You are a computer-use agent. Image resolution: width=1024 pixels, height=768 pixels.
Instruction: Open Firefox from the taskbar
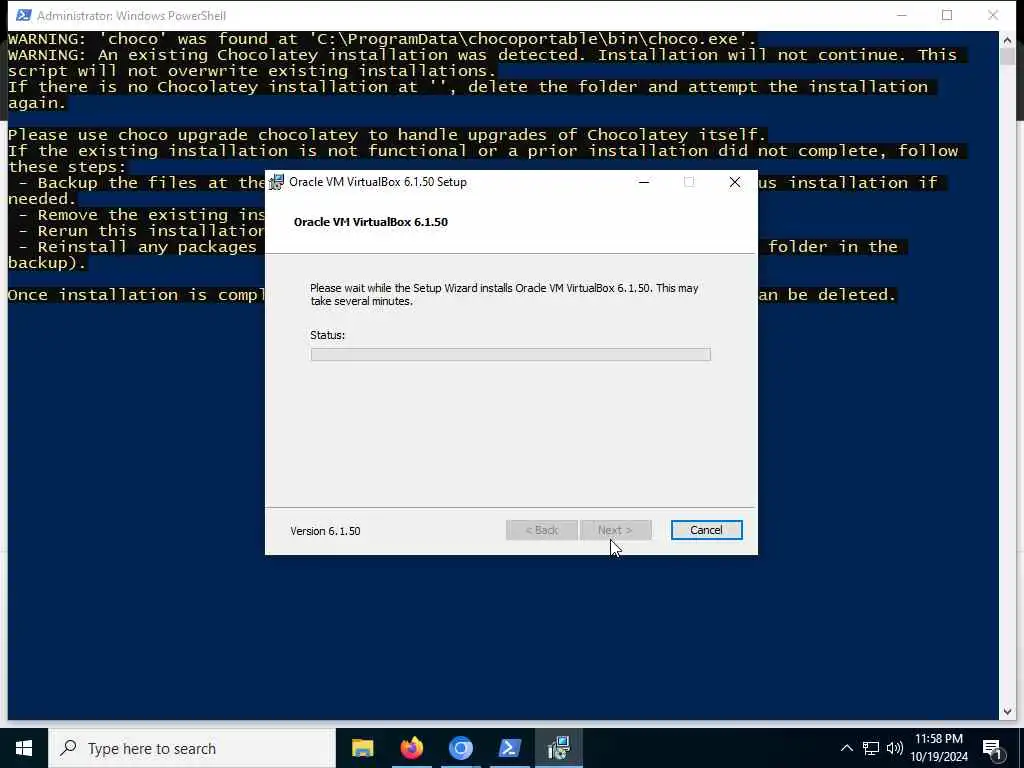click(x=411, y=748)
